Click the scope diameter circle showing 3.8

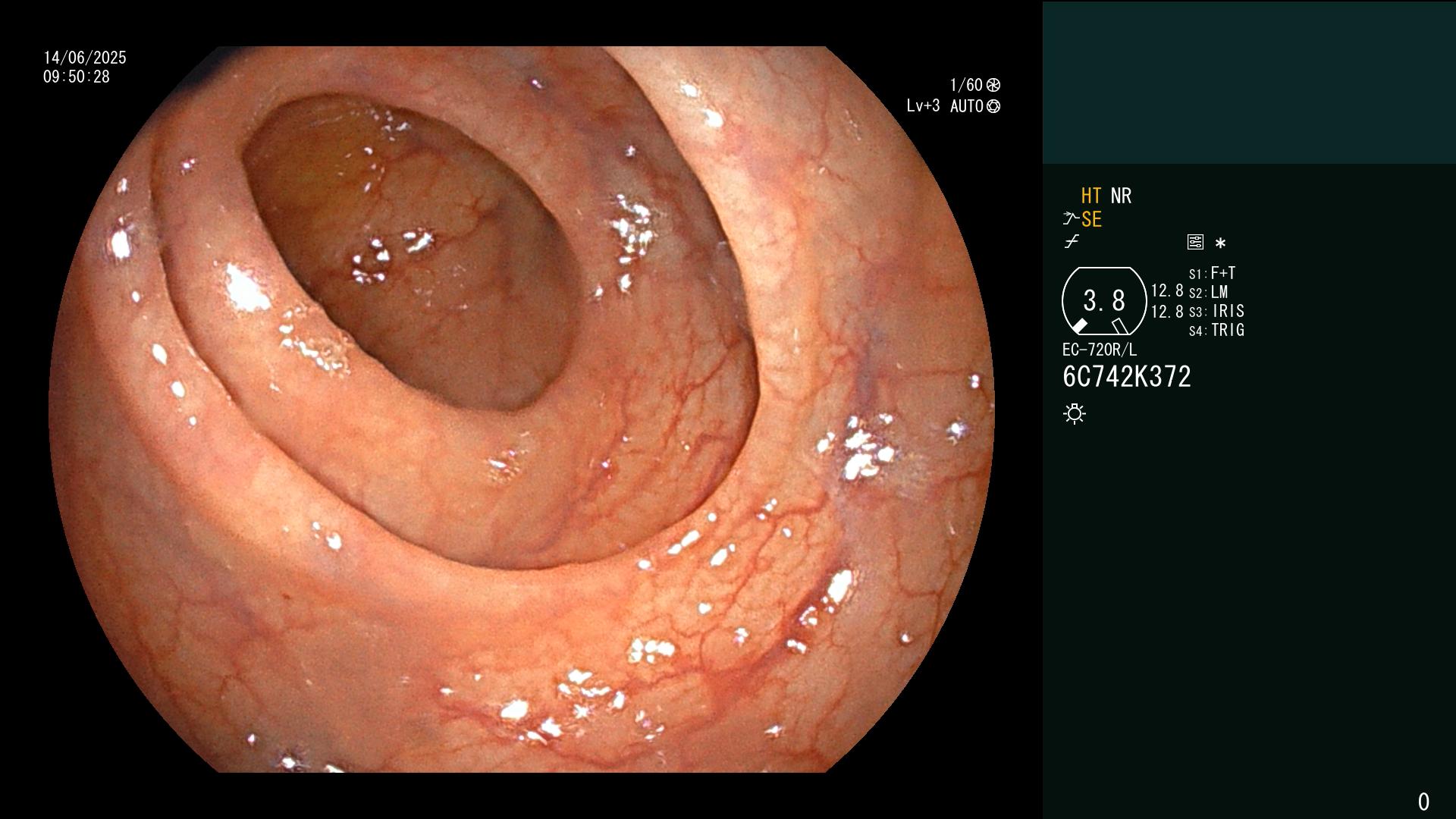click(x=1104, y=301)
